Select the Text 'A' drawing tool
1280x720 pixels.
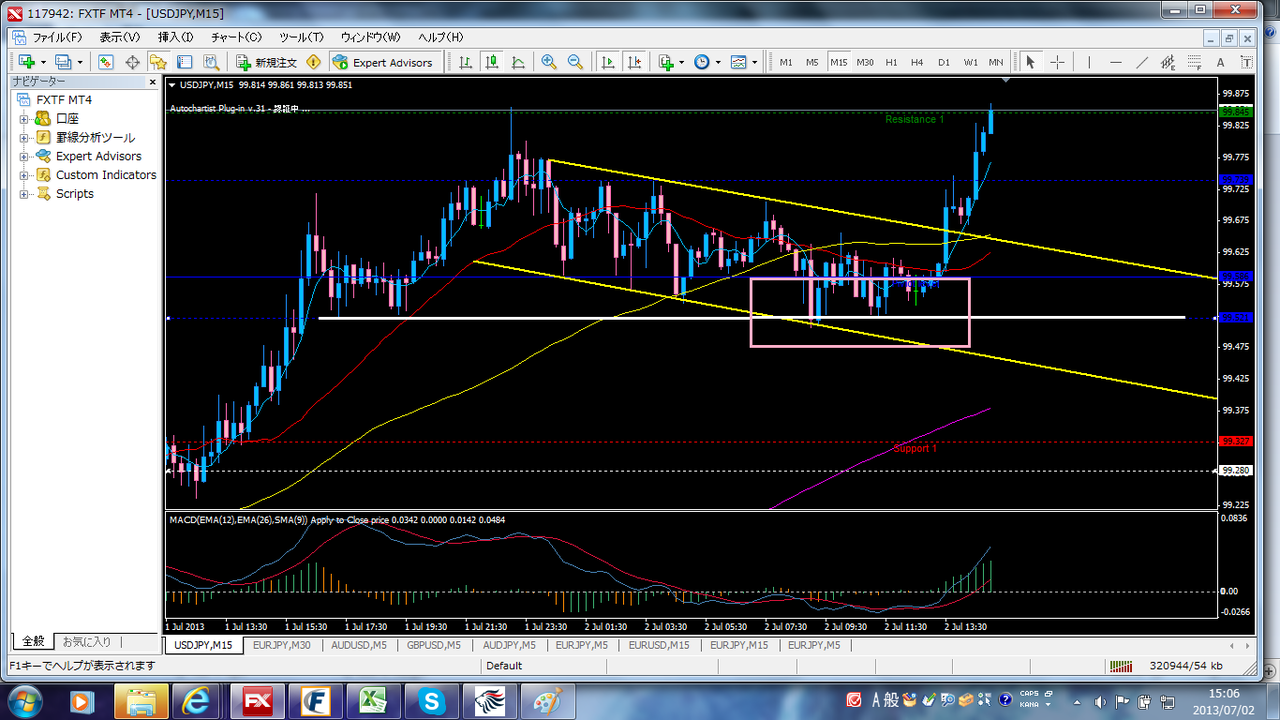coord(1220,62)
